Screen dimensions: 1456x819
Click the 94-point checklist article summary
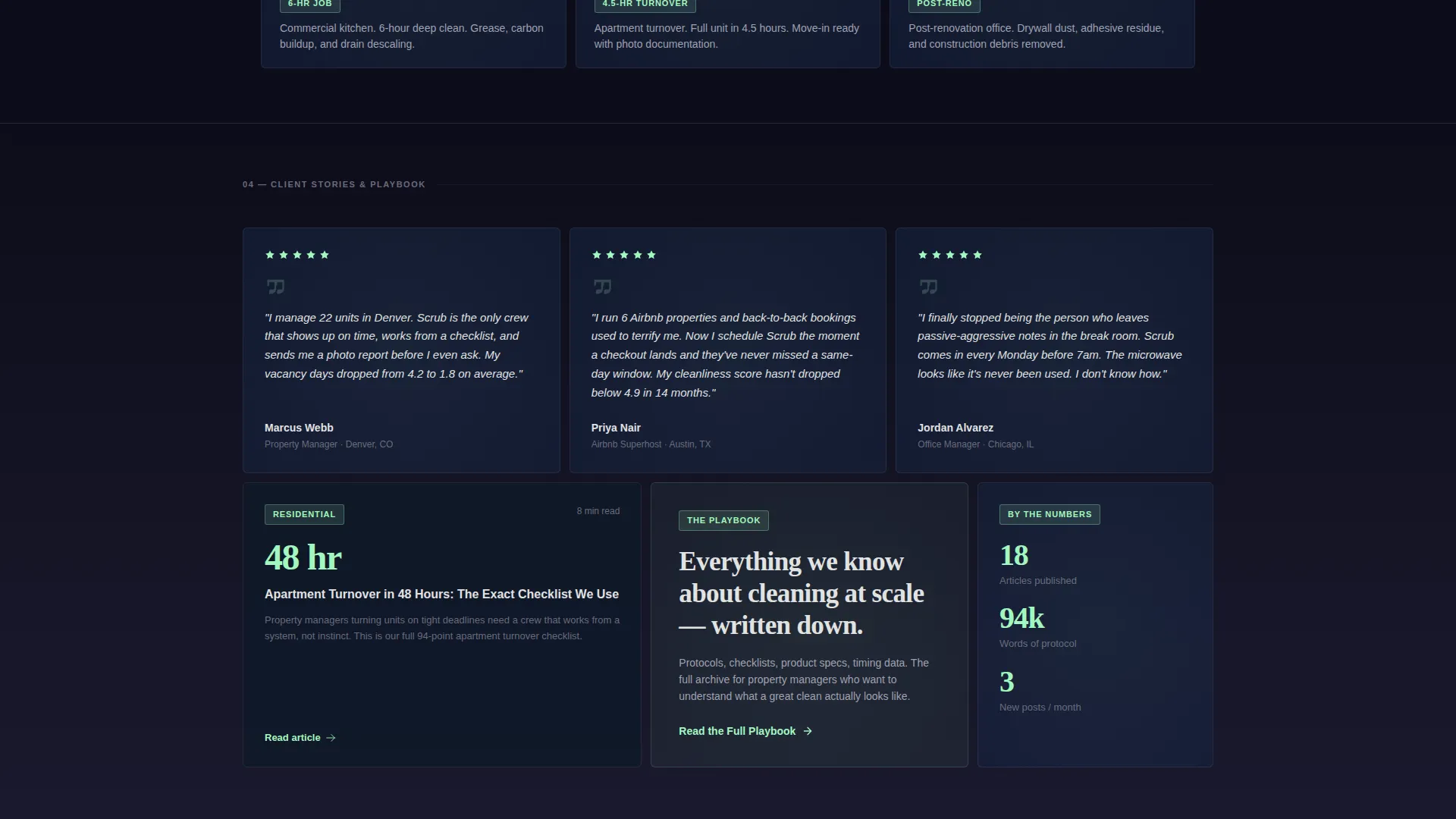pos(442,628)
